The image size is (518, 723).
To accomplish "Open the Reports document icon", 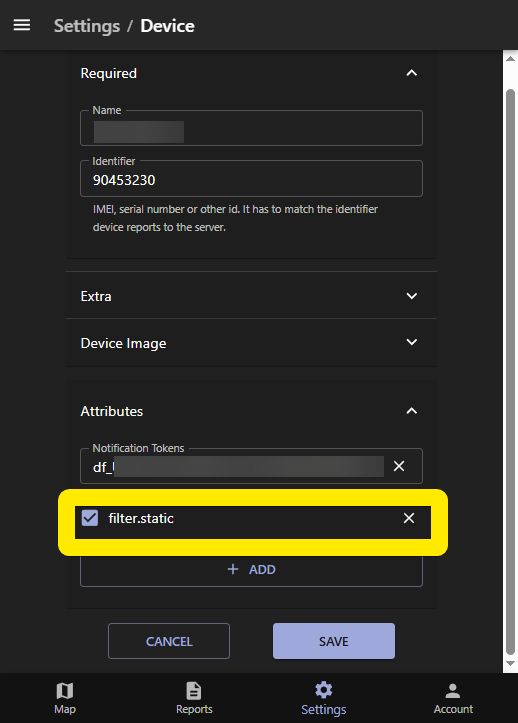I will point(194,690).
